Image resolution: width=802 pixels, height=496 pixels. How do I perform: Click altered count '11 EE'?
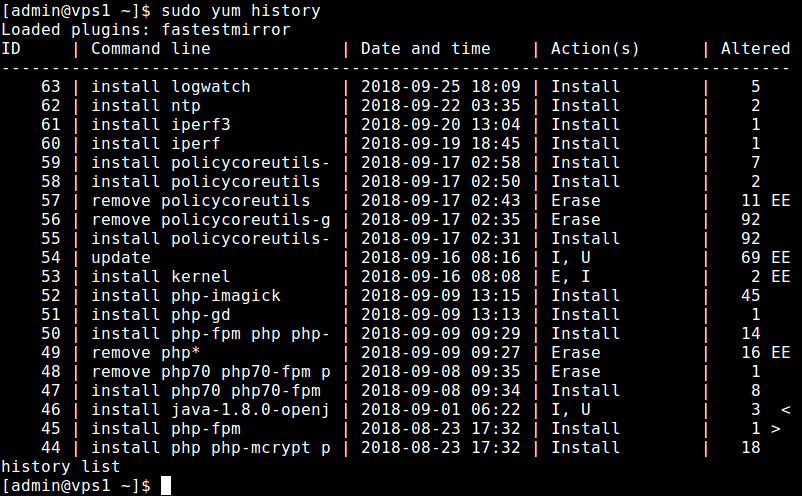point(766,200)
